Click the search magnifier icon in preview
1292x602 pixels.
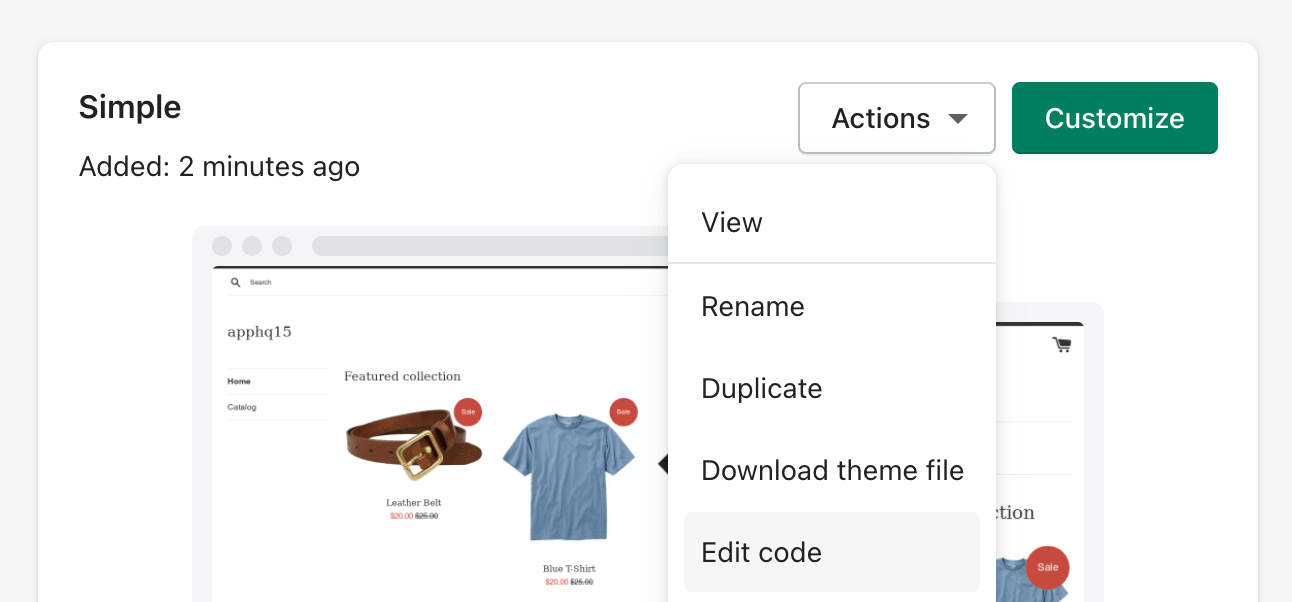tap(235, 282)
